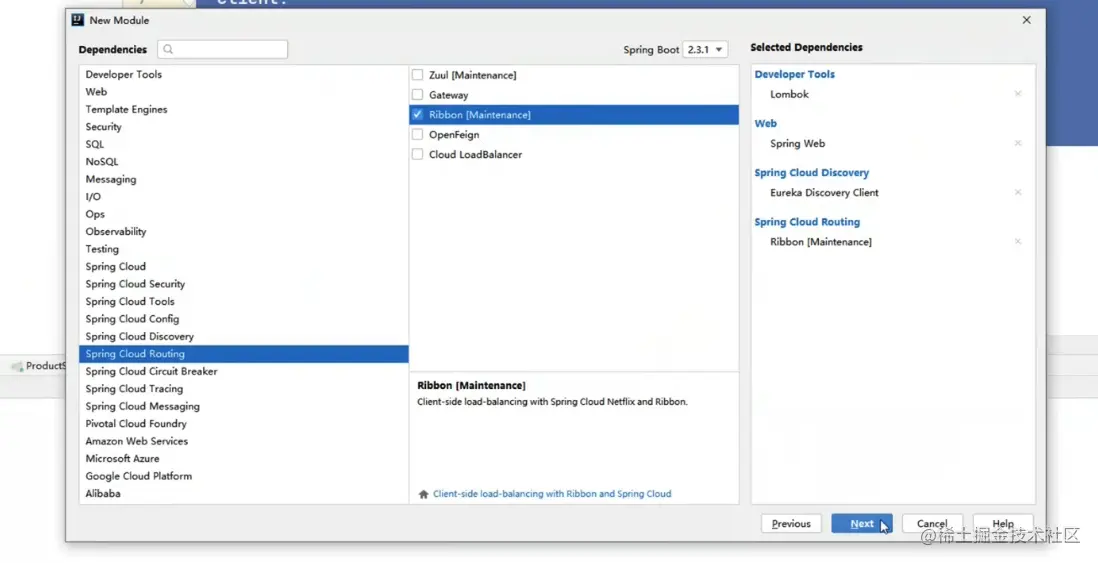The height and width of the screenshot is (563, 1098).
Task: Select Spring Cloud Tracing category
Action: coord(244,389)
